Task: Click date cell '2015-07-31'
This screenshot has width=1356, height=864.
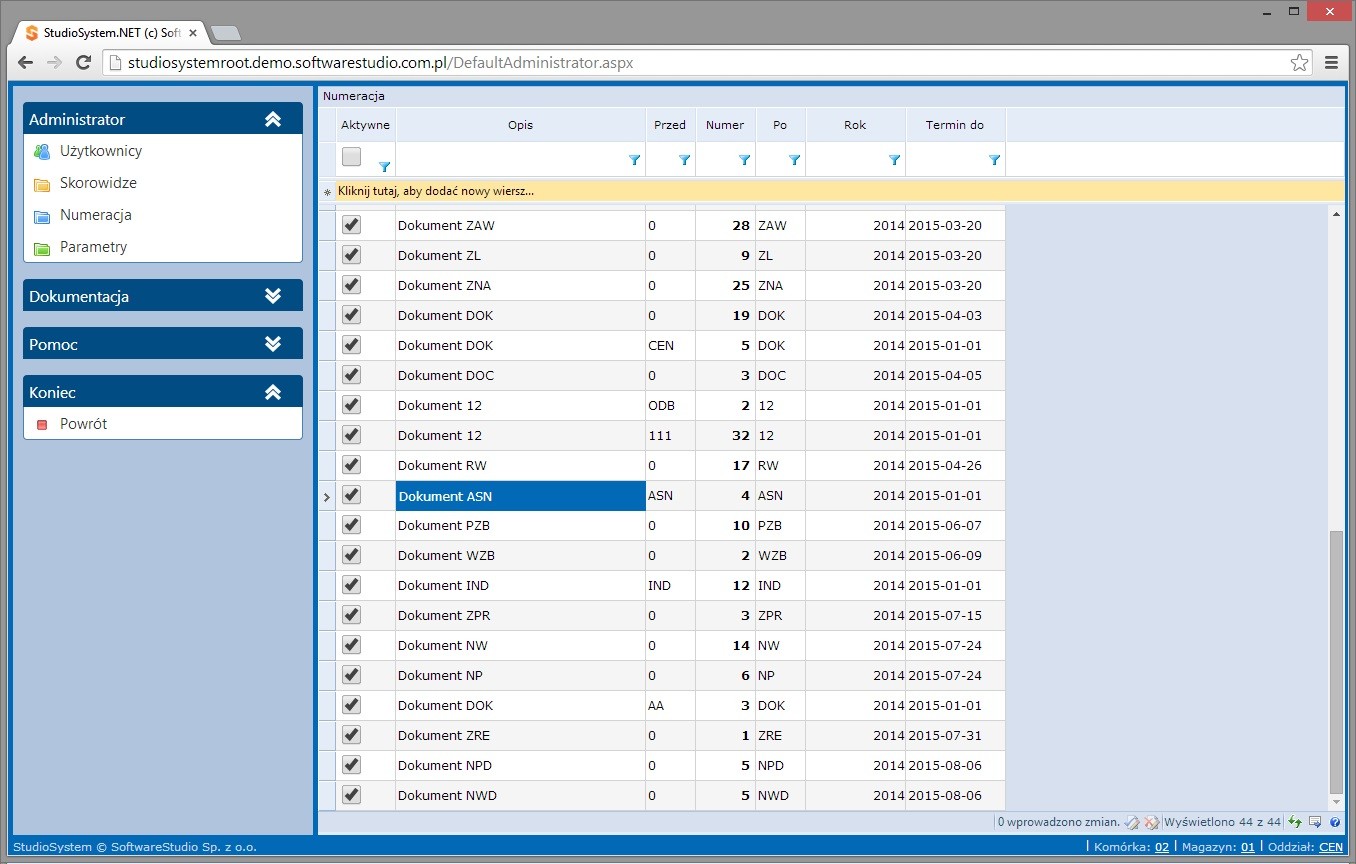Action: [956, 735]
